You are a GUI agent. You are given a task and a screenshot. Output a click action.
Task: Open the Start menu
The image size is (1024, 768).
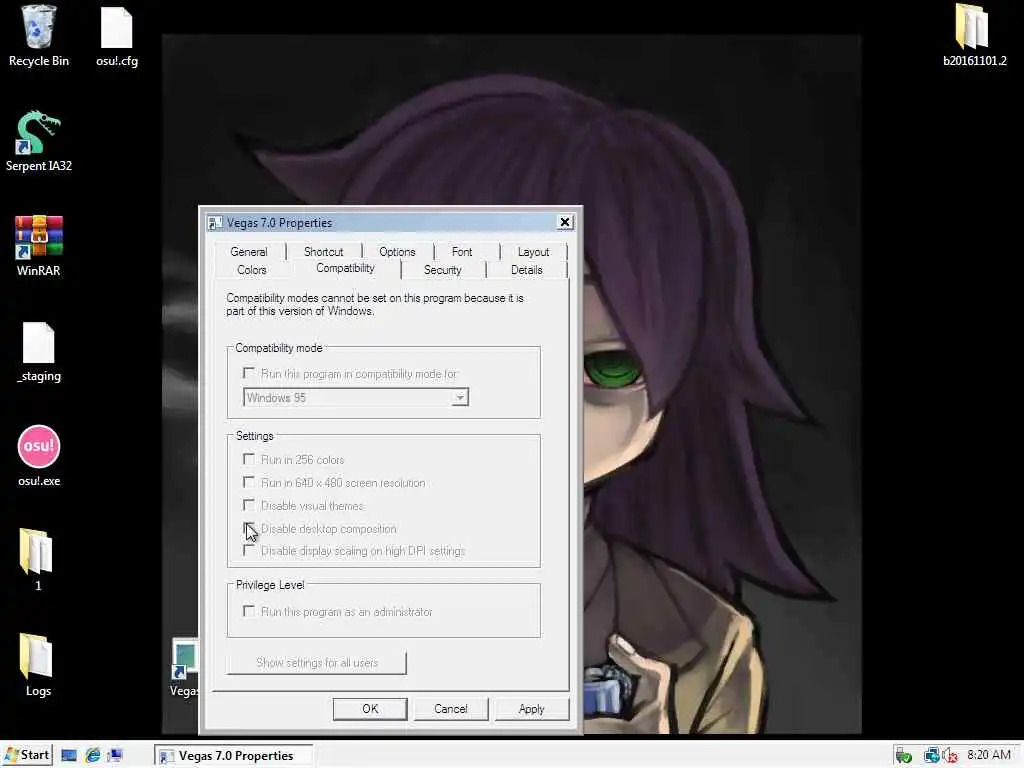27,756
